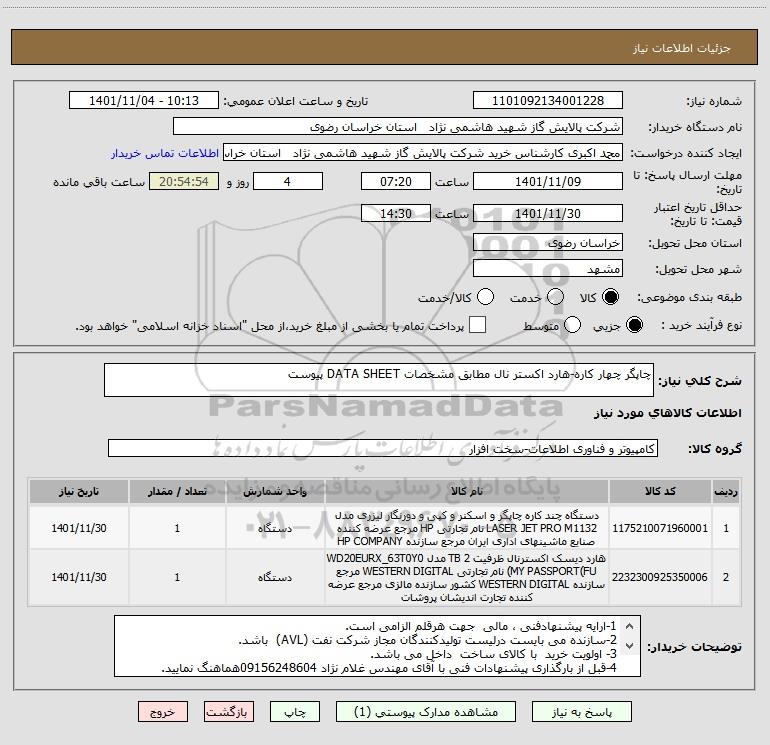Click the کد کالا column header
Screen dimensions: 770x745
(x=660, y=491)
